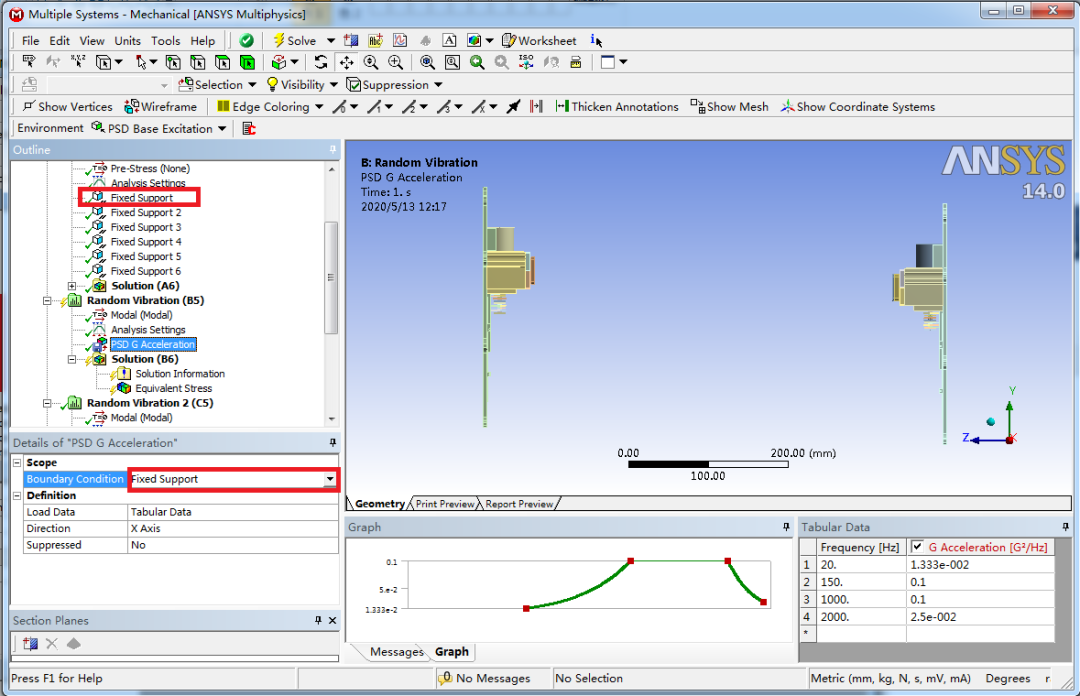This screenshot has height=696, width=1080.
Task: Click the Zoom magnifier tool
Action: [371, 62]
